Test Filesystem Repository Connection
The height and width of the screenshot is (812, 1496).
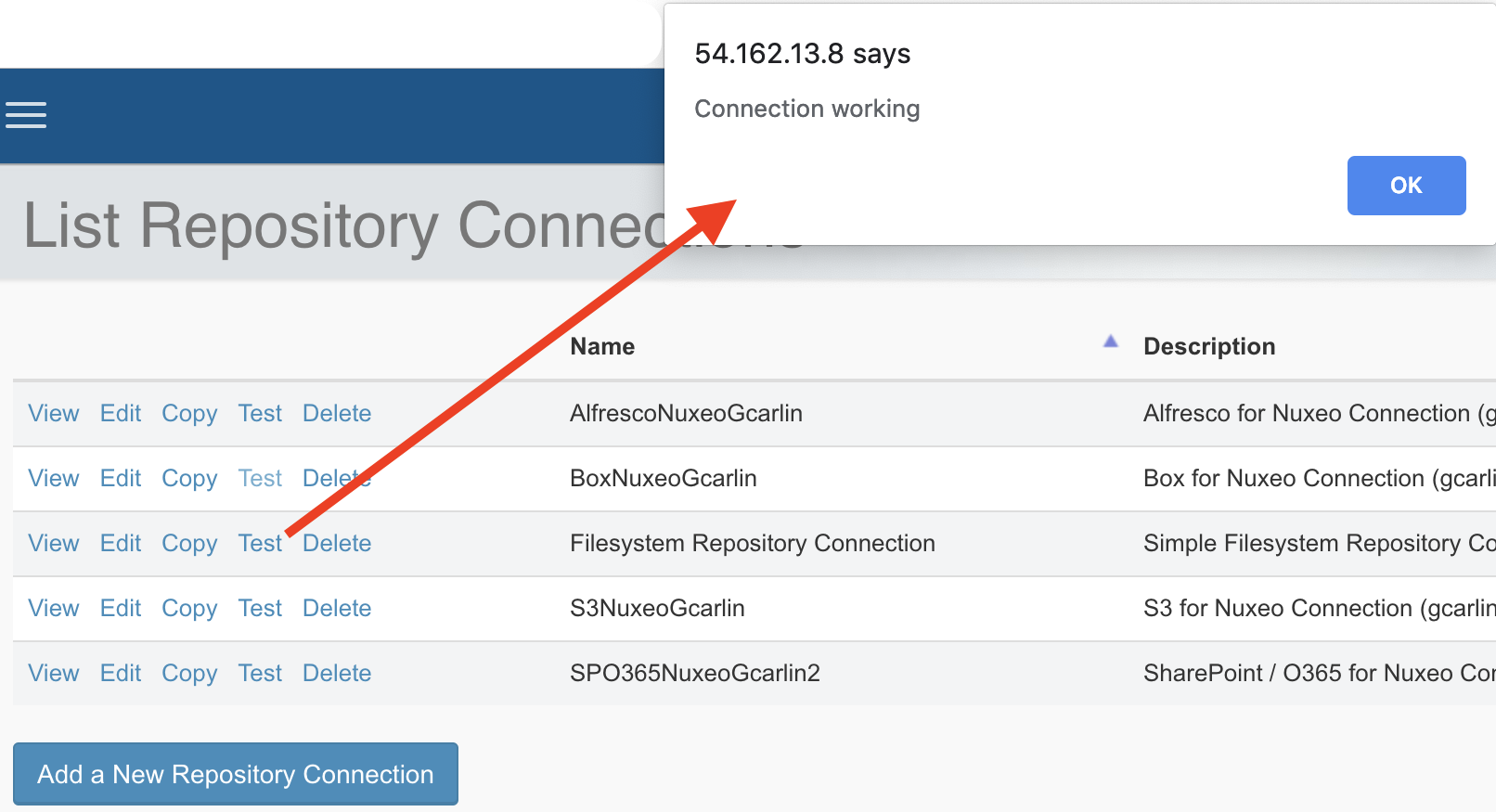(x=260, y=543)
